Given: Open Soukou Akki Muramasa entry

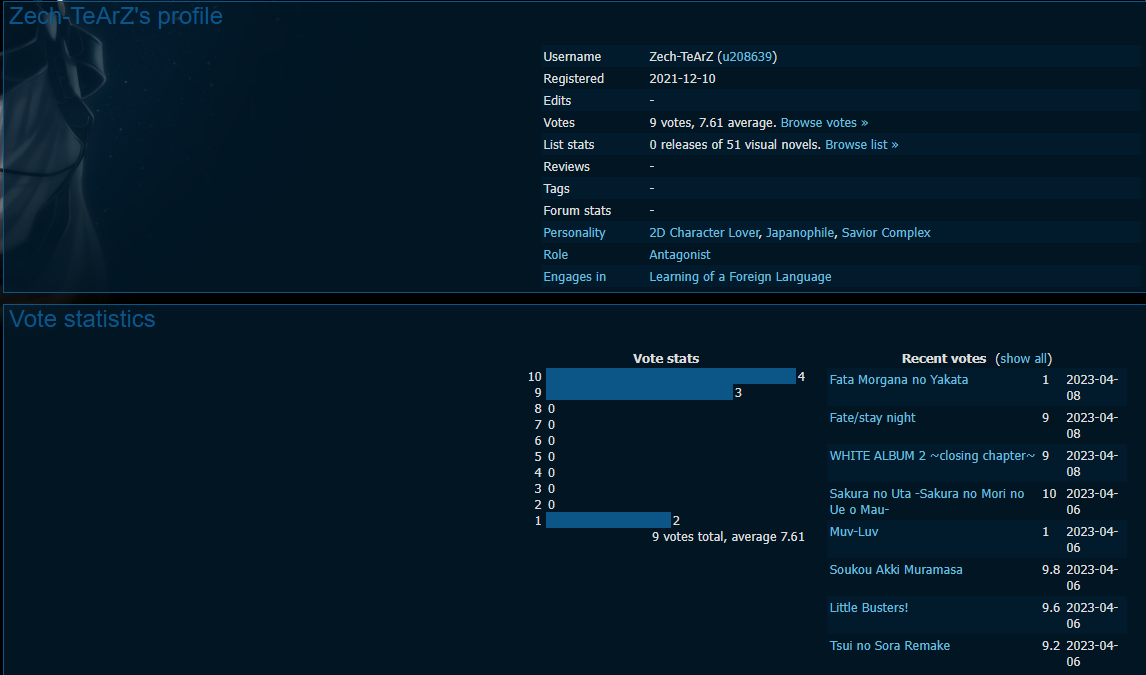Looking at the screenshot, I should click(895, 570).
